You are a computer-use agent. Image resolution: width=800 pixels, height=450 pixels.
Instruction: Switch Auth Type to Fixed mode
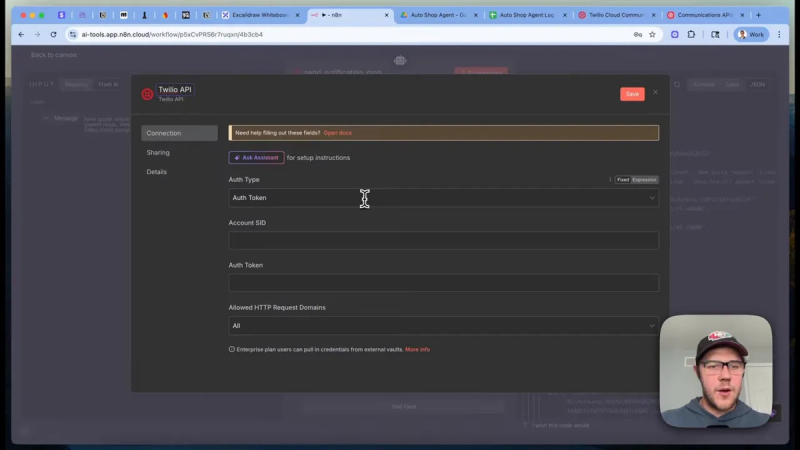(x=623, y=180)
